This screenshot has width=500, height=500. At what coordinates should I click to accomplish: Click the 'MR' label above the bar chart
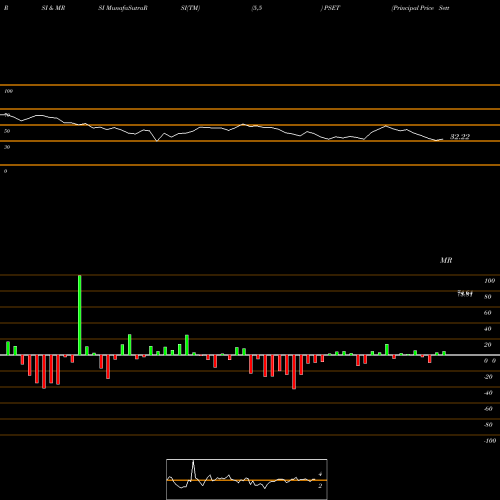(x=446, y=260)
